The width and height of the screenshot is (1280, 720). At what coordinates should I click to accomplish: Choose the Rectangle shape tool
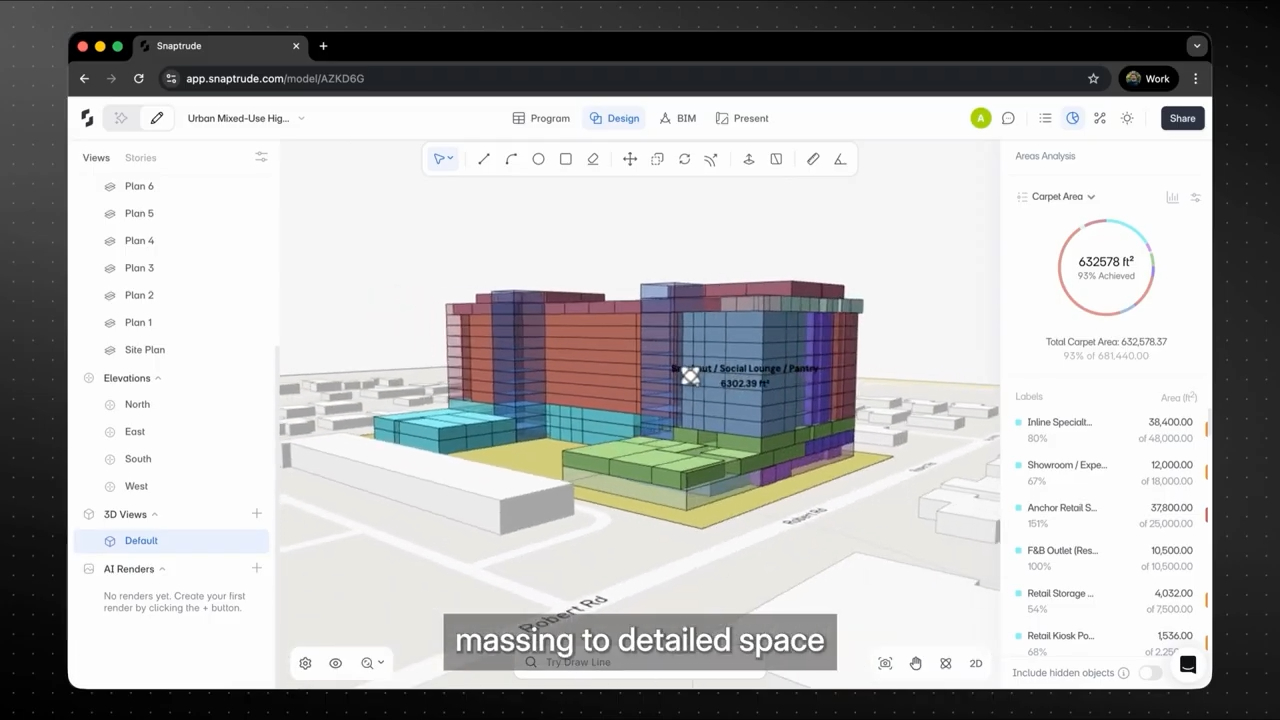tap(566, 159)
